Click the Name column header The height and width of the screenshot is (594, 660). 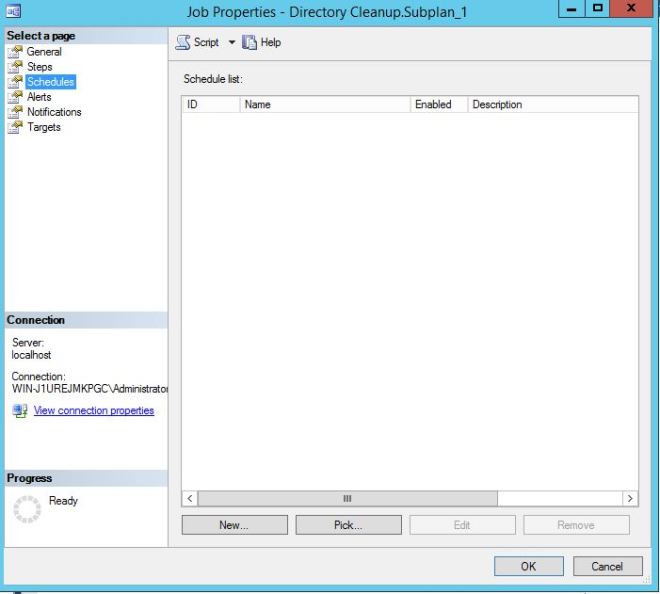pyautogui.click(x=324, y=104)
